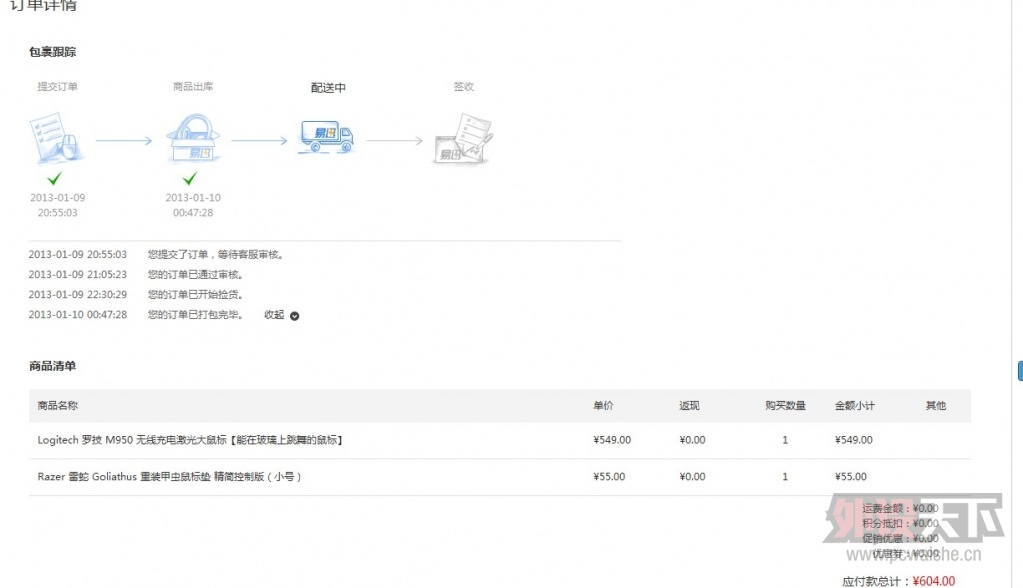This screenshot has width=1023, height=588.
Task: Click message 您的订单已打包完毕
Action: click(x=196, y=315)
